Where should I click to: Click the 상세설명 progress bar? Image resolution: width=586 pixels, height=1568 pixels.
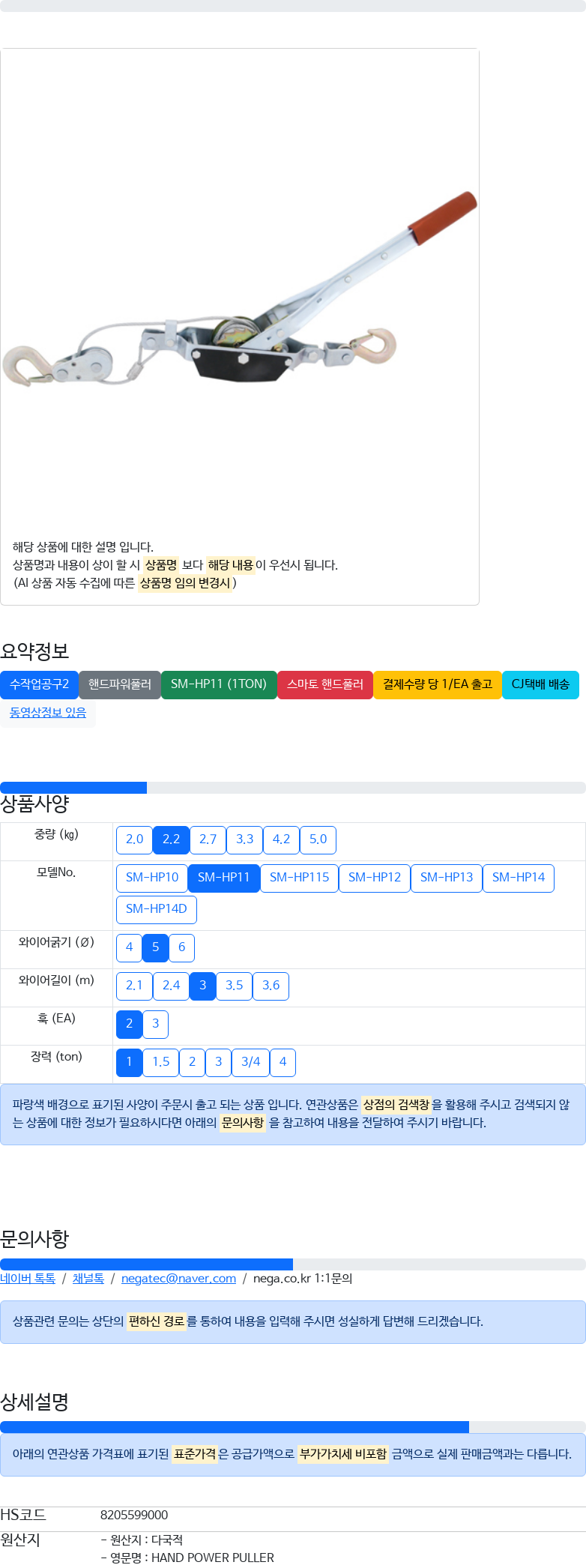click(x=293, y=1427)
